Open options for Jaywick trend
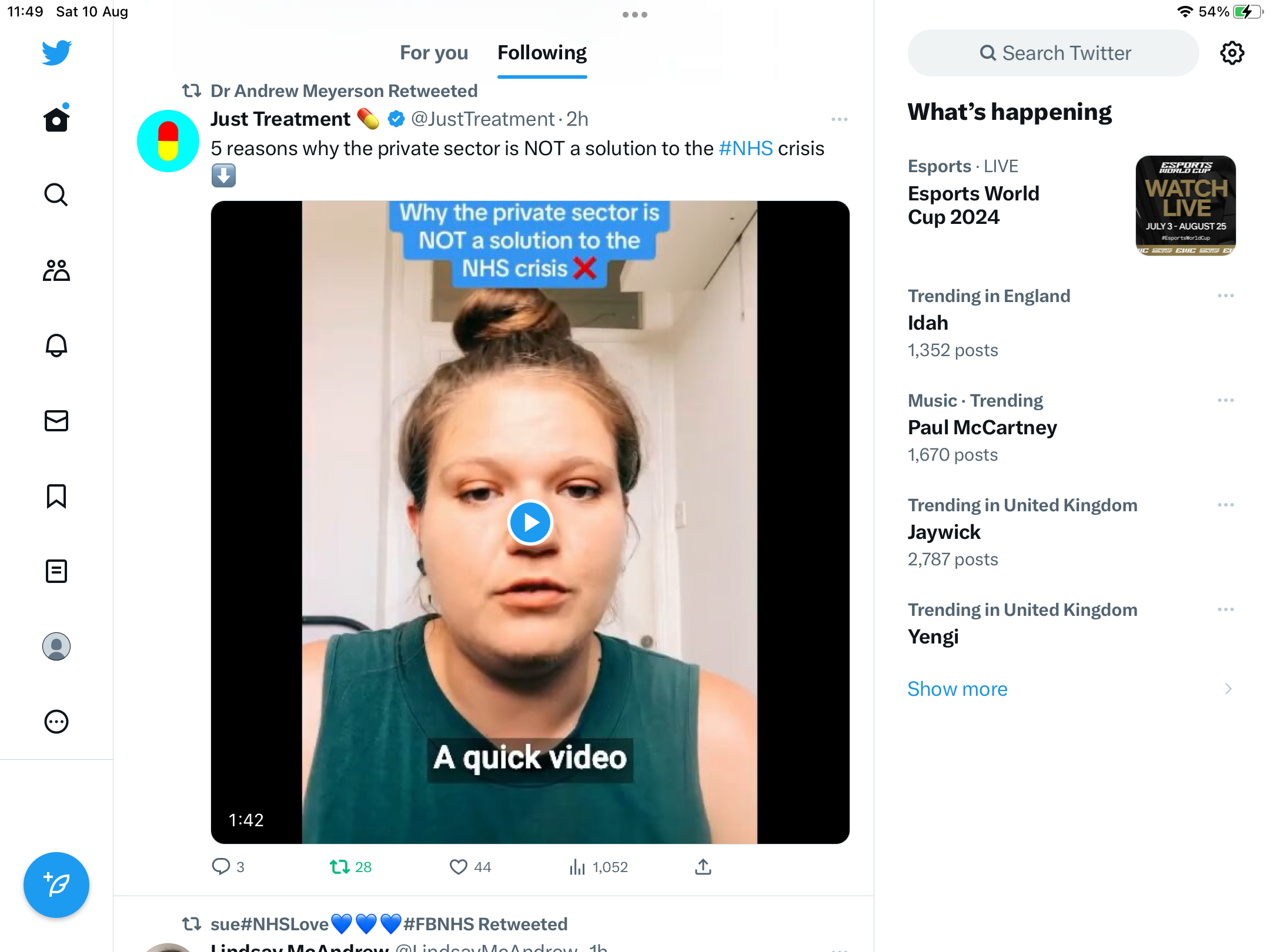The height and width of the screenshot is (952, 1270). (1226, 505)
